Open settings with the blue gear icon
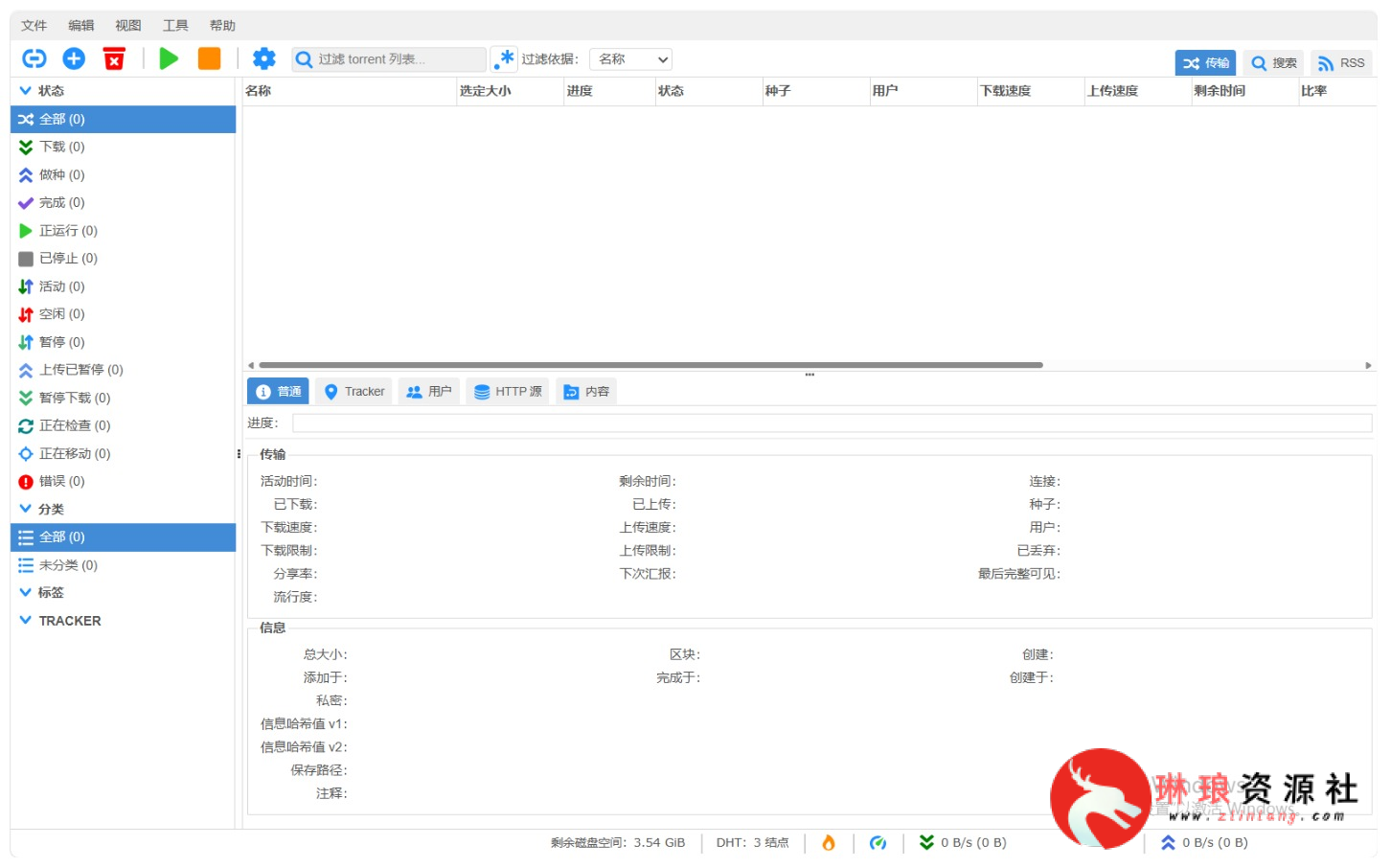The height and width of the screenshot is (868, 1391). pyautogui.click(x=264, y=59)
